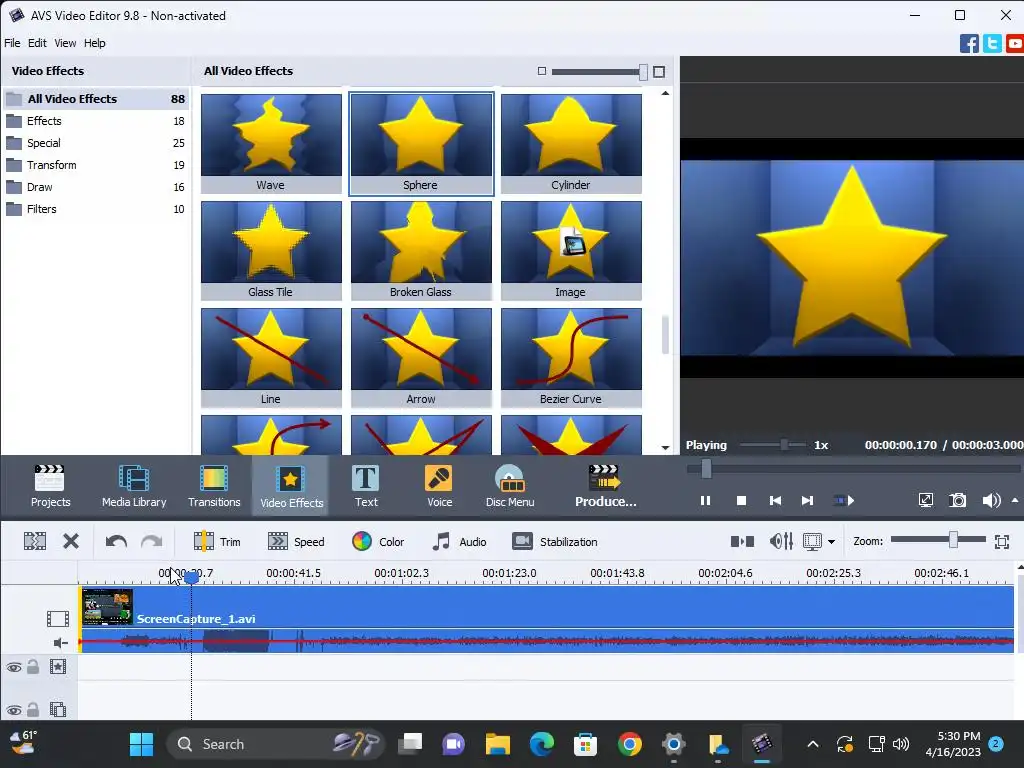The height and width of the screenshot is (768, 1024).
Task: Open the Voice recording section
Action: pos(439,486)
